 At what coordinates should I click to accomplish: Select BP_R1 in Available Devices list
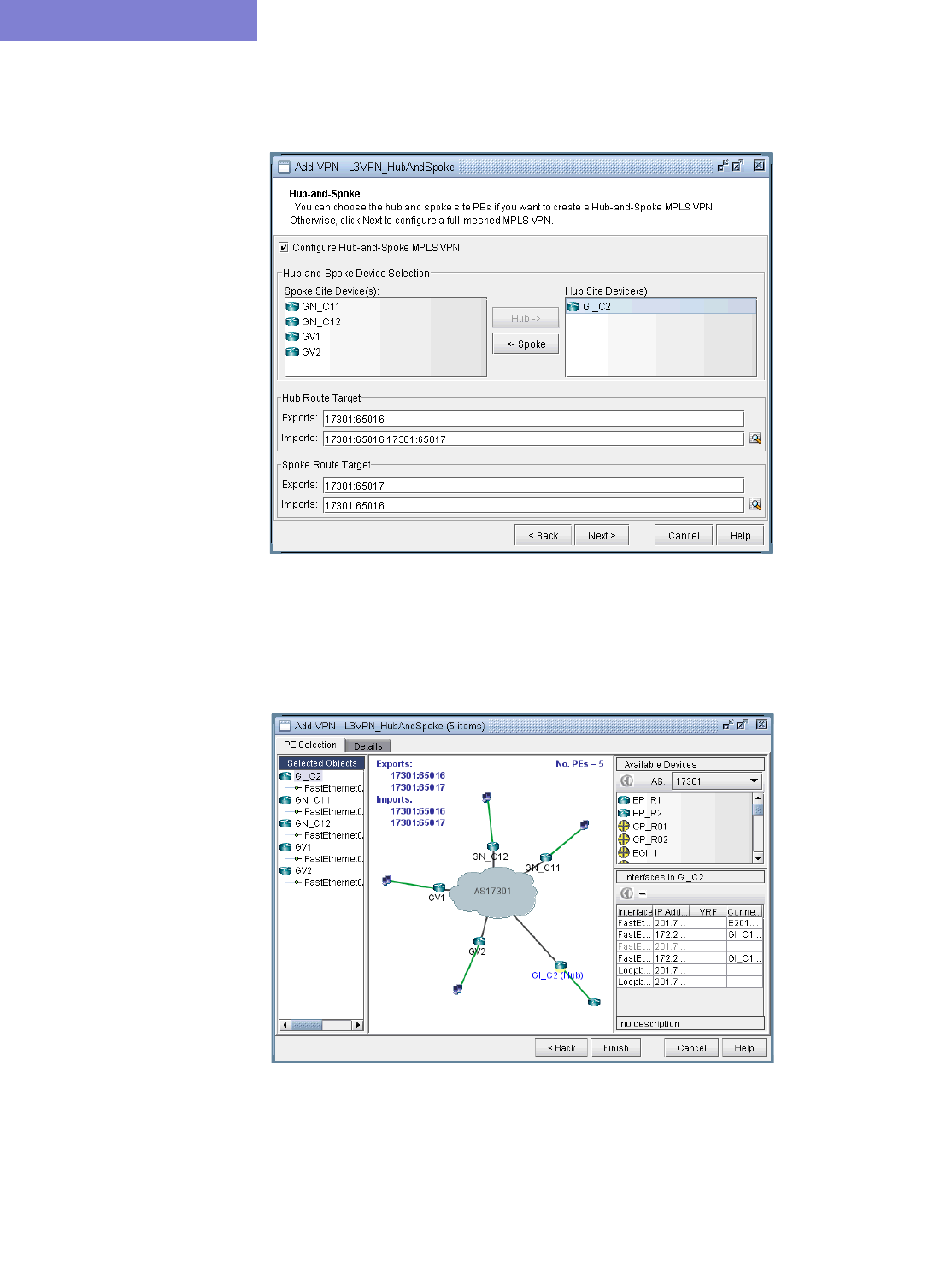tap(639, 800)
